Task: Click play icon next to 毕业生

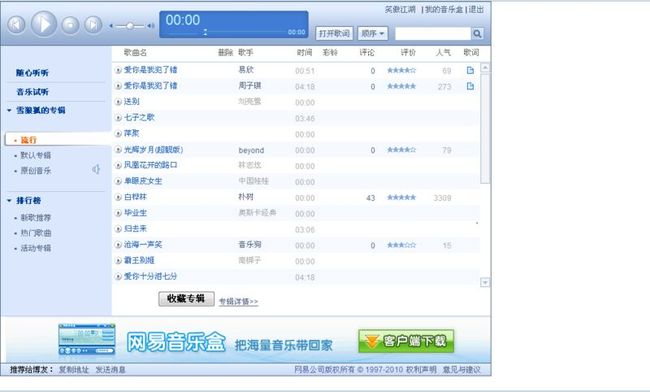Action: [x=118, y=213]
